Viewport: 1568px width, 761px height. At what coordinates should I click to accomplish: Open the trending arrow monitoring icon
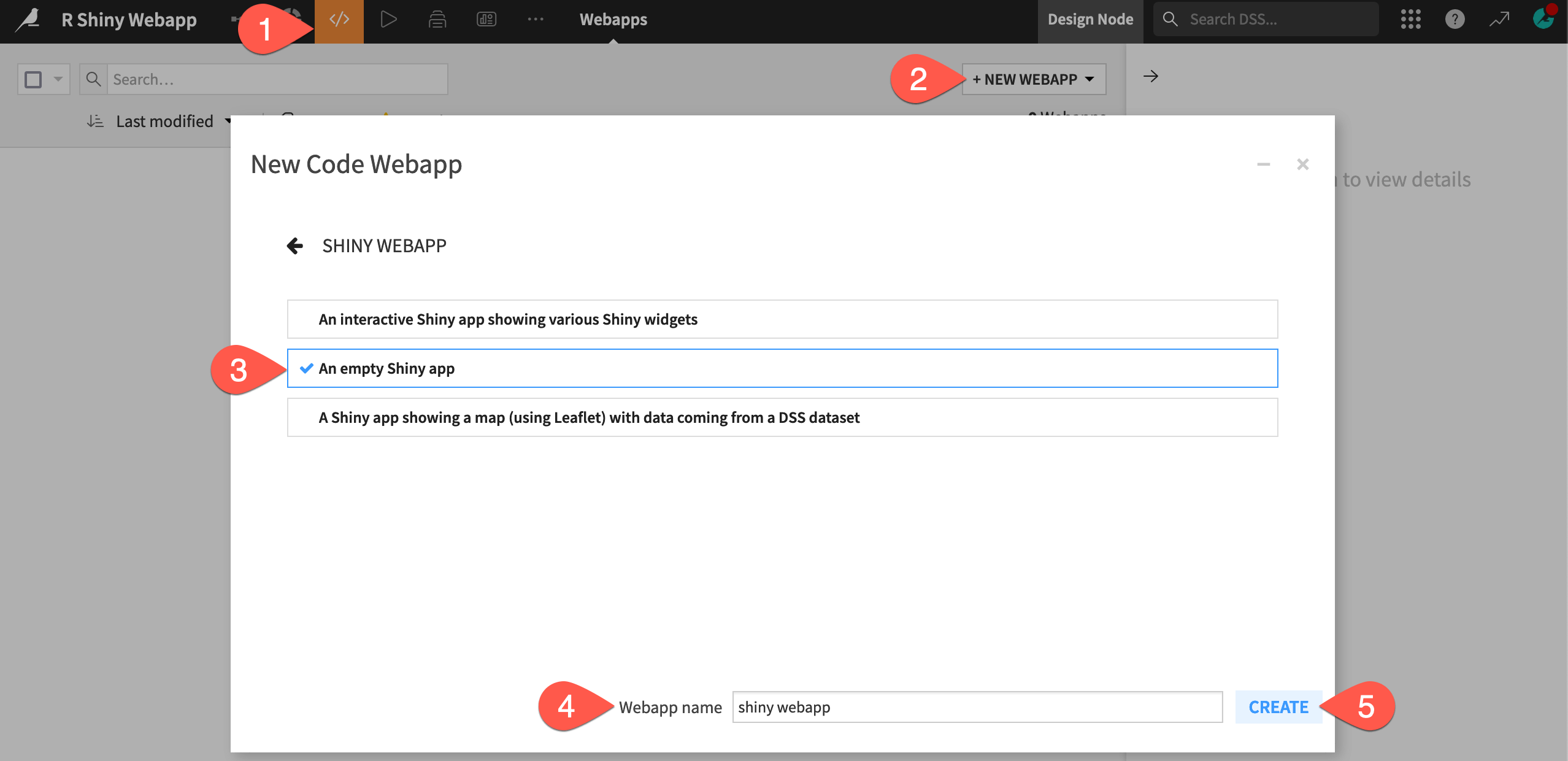click(1499, 19)
